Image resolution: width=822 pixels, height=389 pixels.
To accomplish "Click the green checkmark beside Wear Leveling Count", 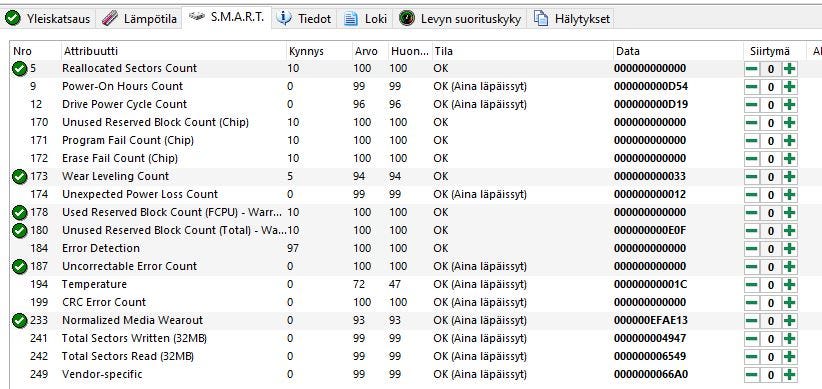I will (x=19, y=177).
